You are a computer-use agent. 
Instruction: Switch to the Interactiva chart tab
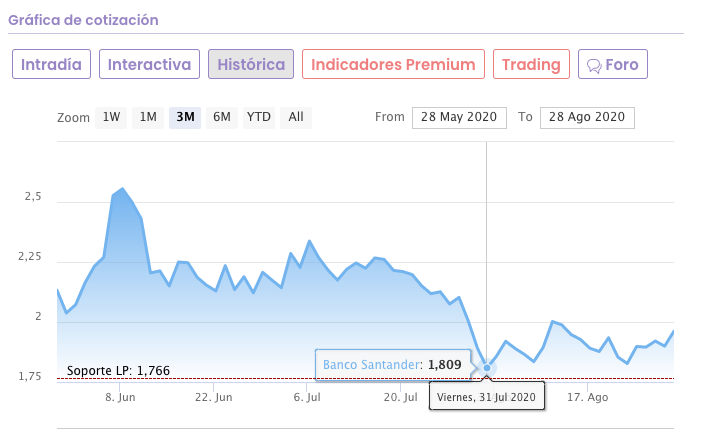pyautogui.click(x=149, y=65)
